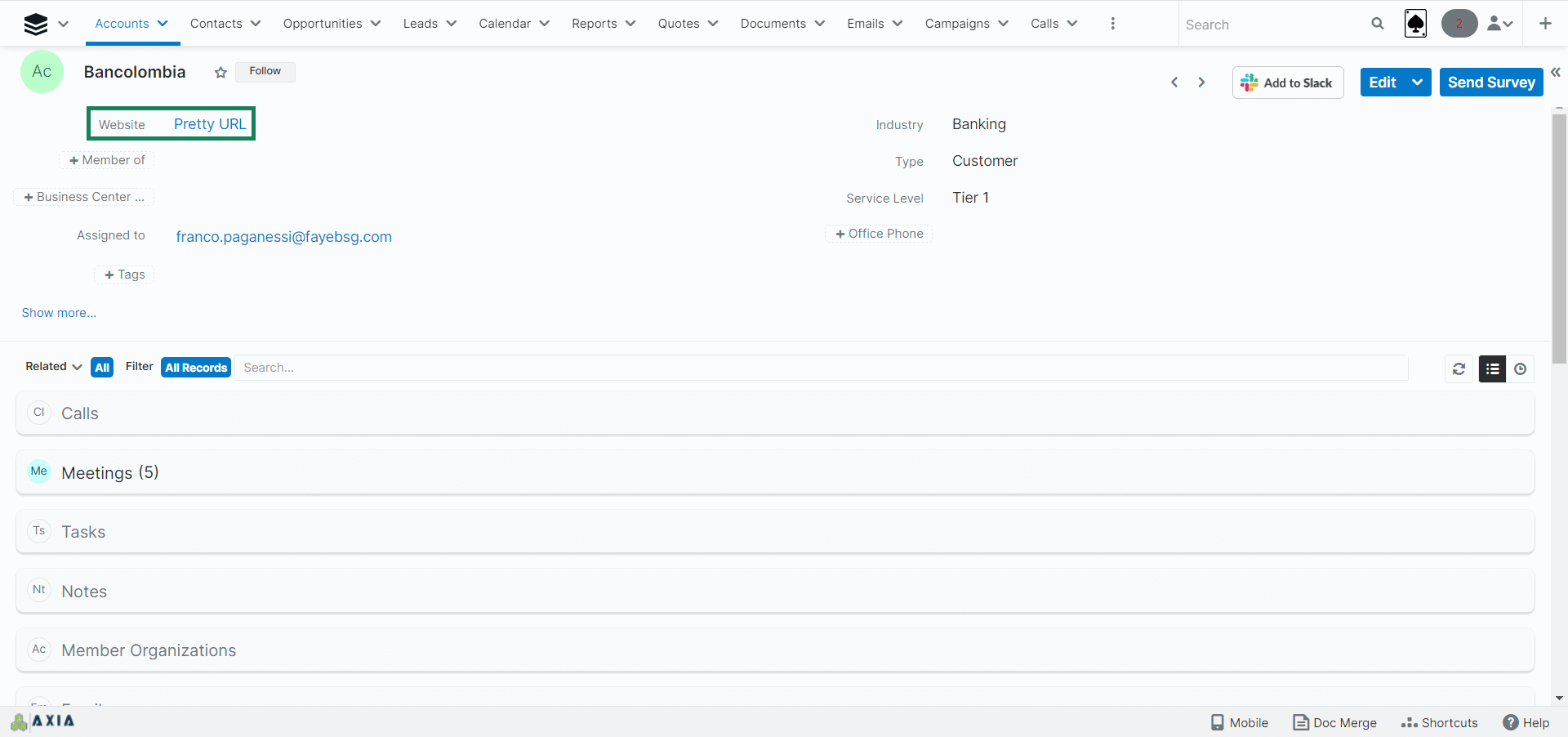The width and height of the screenshot is (1568, 737).
Task: Select the All Records filter chip
Action: (196, 368)
